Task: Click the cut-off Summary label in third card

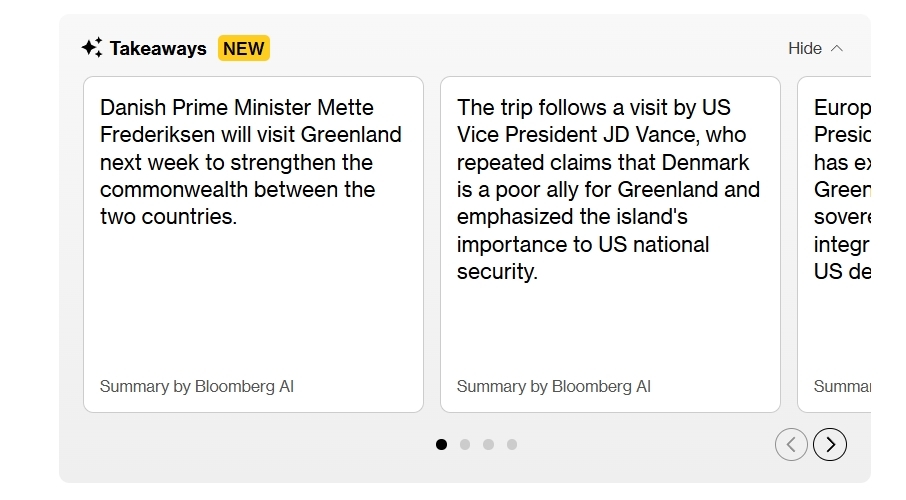Action: 841,386
